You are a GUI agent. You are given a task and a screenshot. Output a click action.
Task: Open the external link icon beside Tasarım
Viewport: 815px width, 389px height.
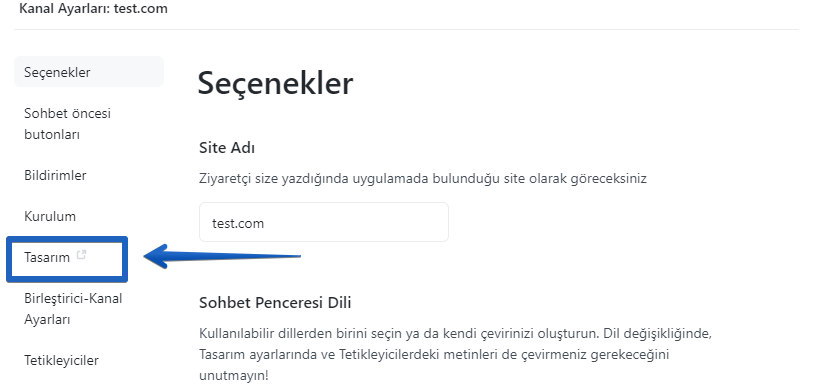pyautogui.click(x=81, y=255)
